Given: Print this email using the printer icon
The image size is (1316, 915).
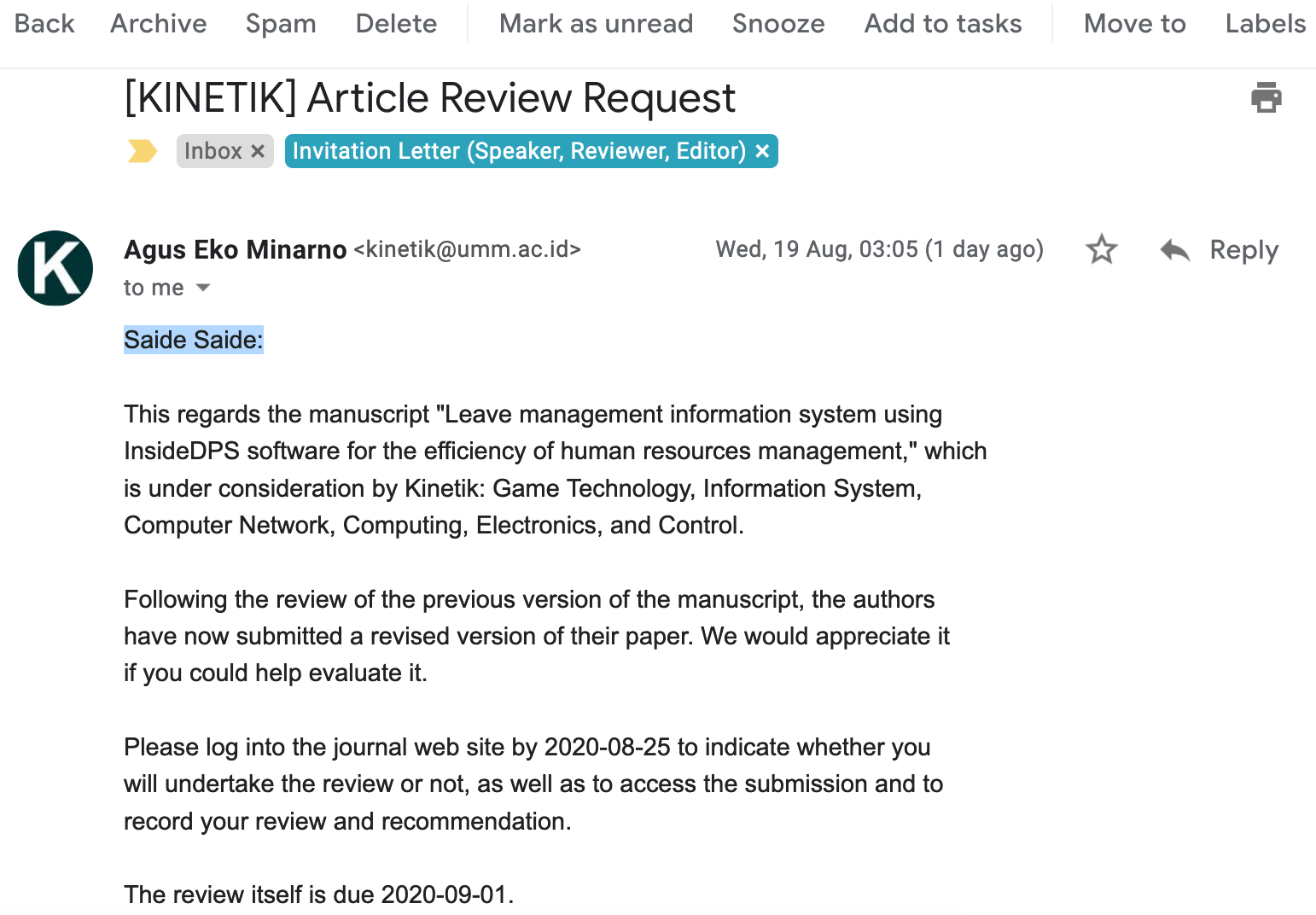Looking at the screenshot, I should [x=1266, y=97].
